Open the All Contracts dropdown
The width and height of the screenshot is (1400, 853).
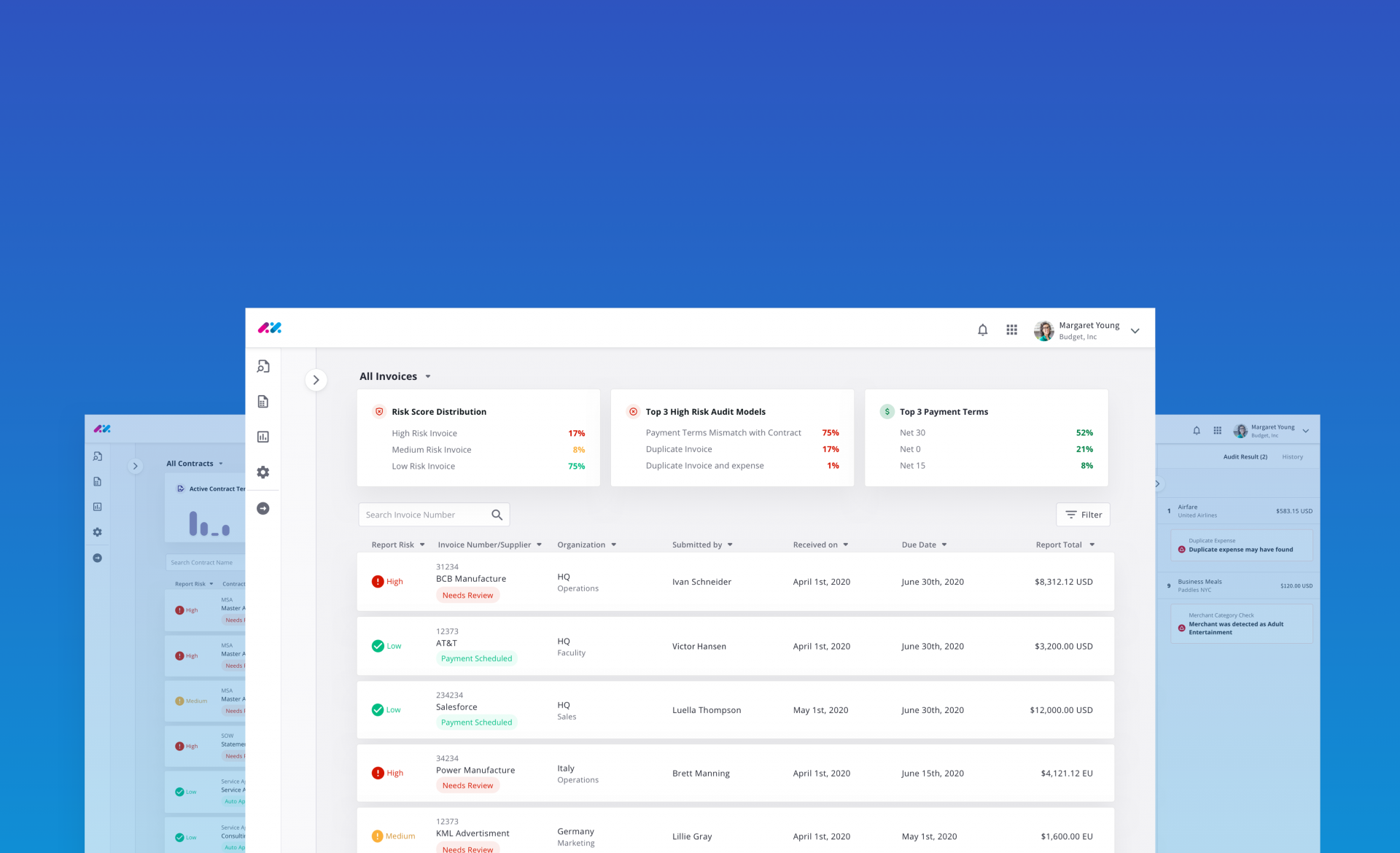(194, 464)
